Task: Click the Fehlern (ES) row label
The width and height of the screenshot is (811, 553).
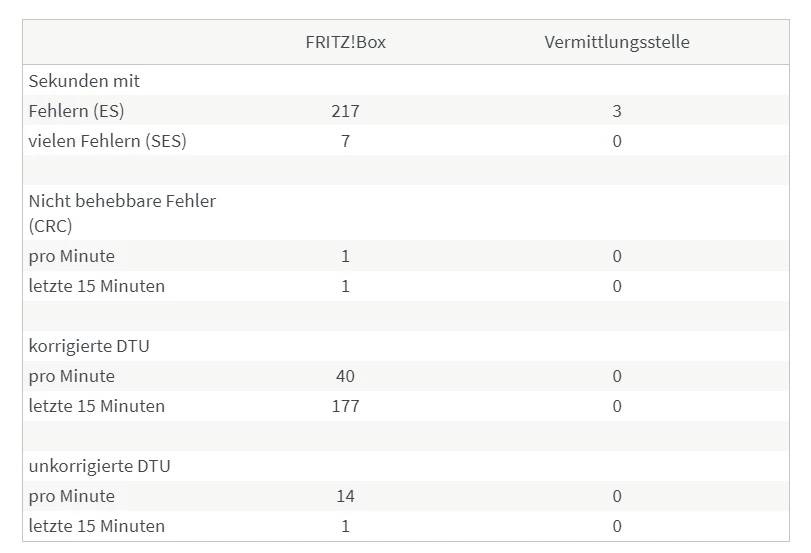Action: pyautogui.click(x=76, y=111)
